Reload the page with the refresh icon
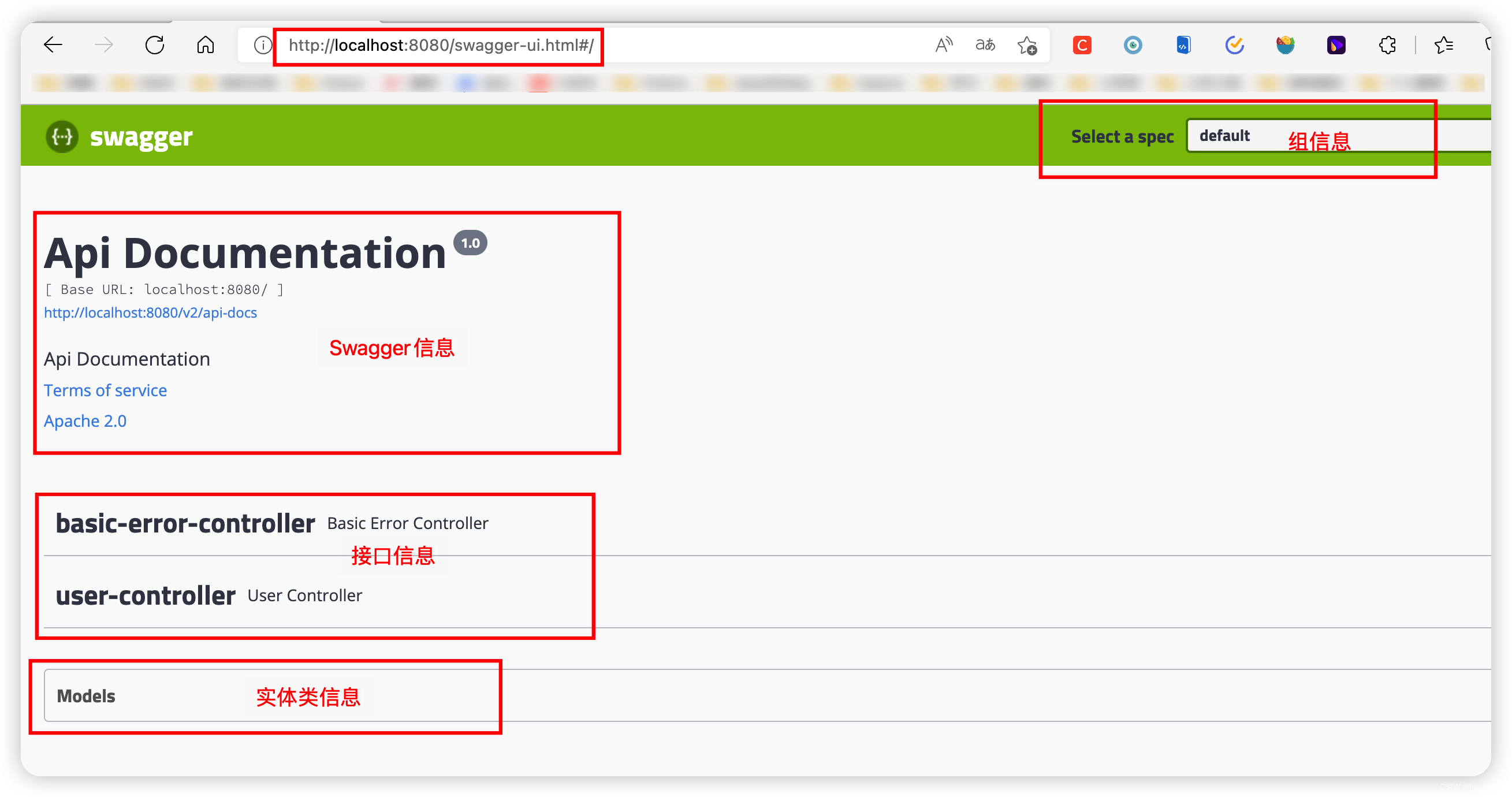Image resolution: width=1512 pixels, height=797 pixels. (154, 44)
